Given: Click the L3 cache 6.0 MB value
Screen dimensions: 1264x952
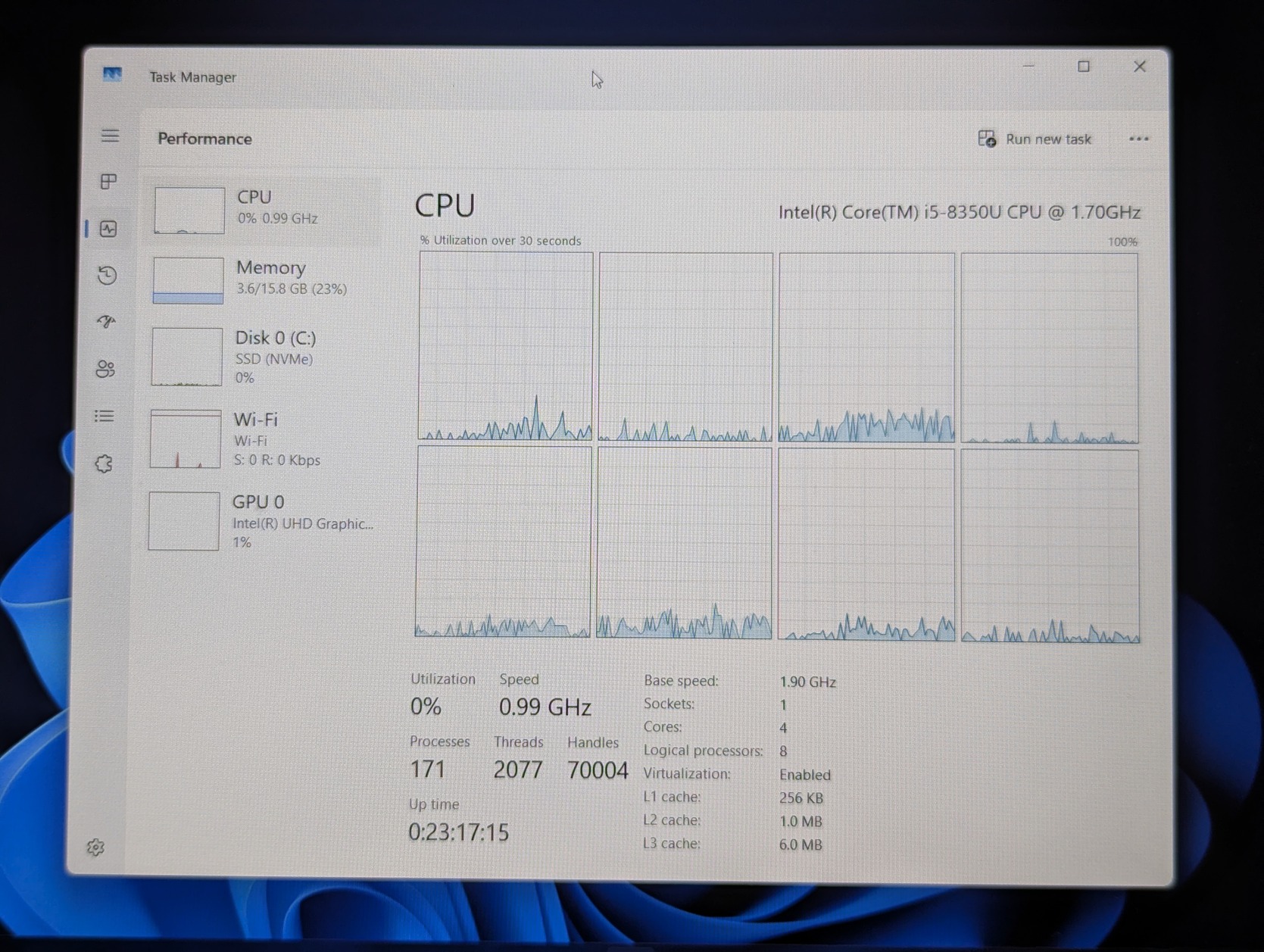Looking at the screenshot, I should pos(801,844).
